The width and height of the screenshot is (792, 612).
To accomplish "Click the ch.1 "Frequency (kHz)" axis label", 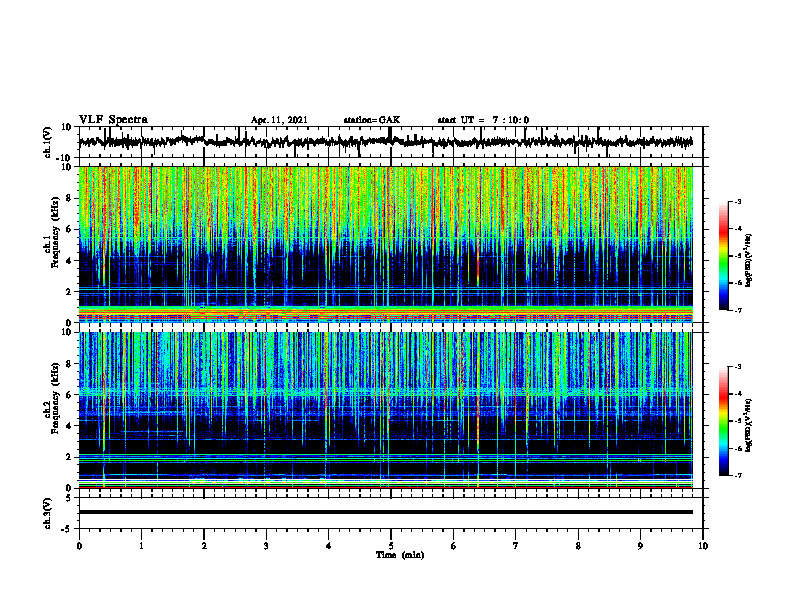I will click(55, 230).
